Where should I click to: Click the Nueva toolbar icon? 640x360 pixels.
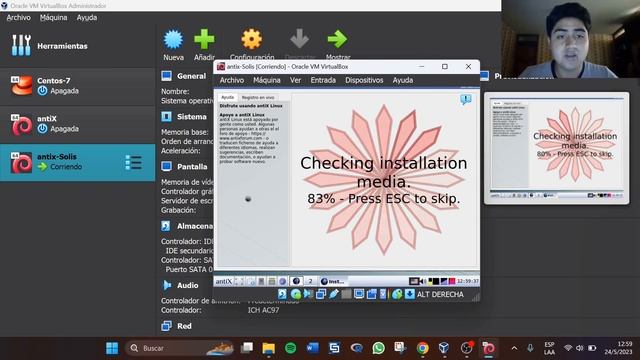click(x=173, y=40)
